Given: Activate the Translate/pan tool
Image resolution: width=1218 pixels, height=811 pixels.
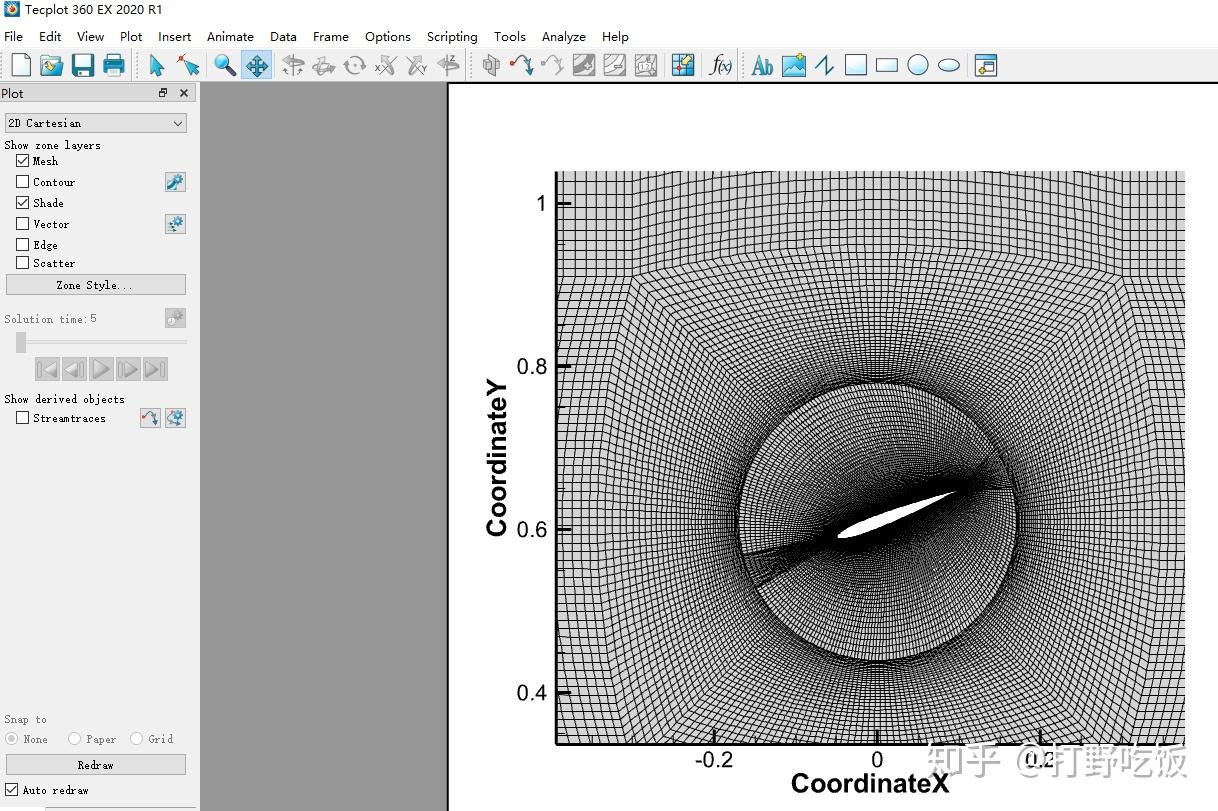Looking at the screenshot, I should (x=256, y=66).
